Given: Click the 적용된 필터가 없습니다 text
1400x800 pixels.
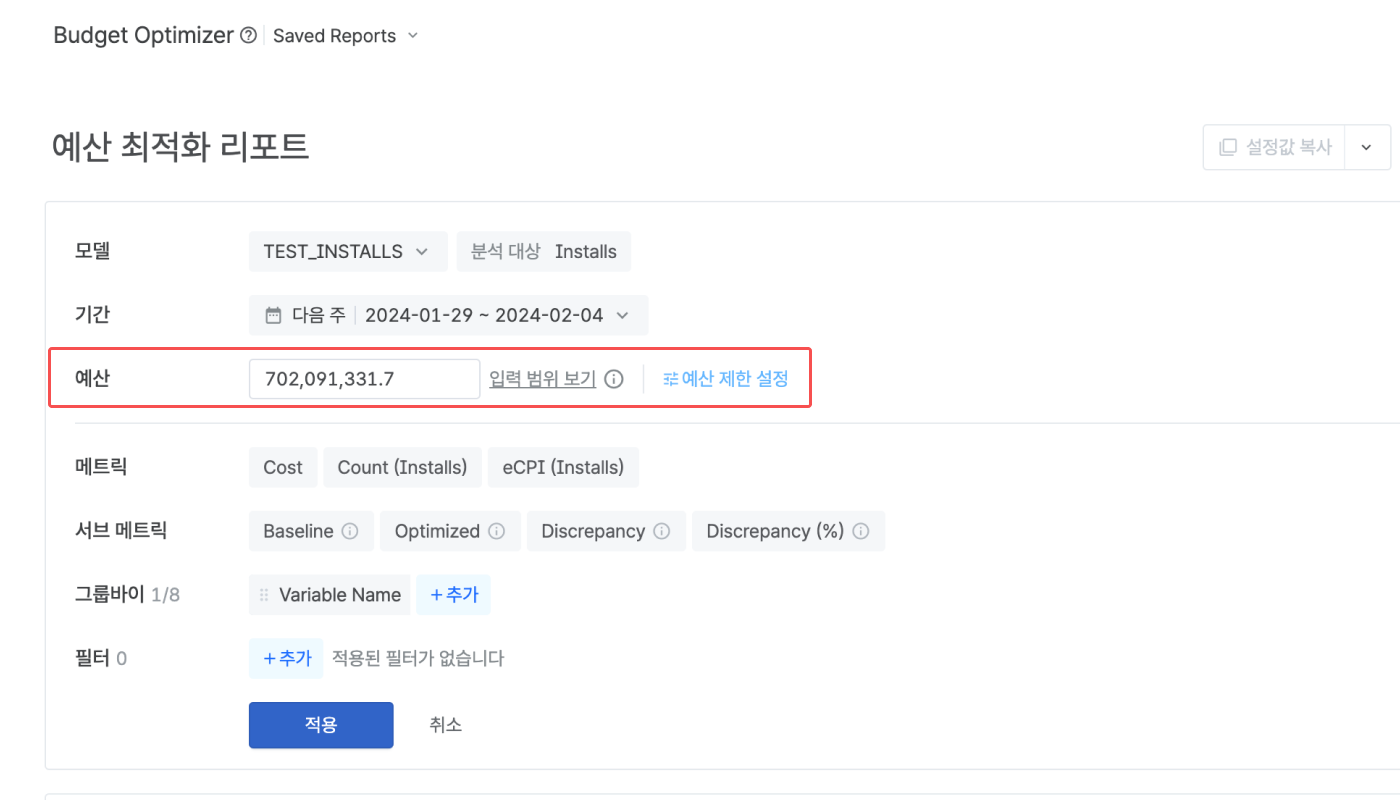Looking at the screenshot, I should click(418, 658).
